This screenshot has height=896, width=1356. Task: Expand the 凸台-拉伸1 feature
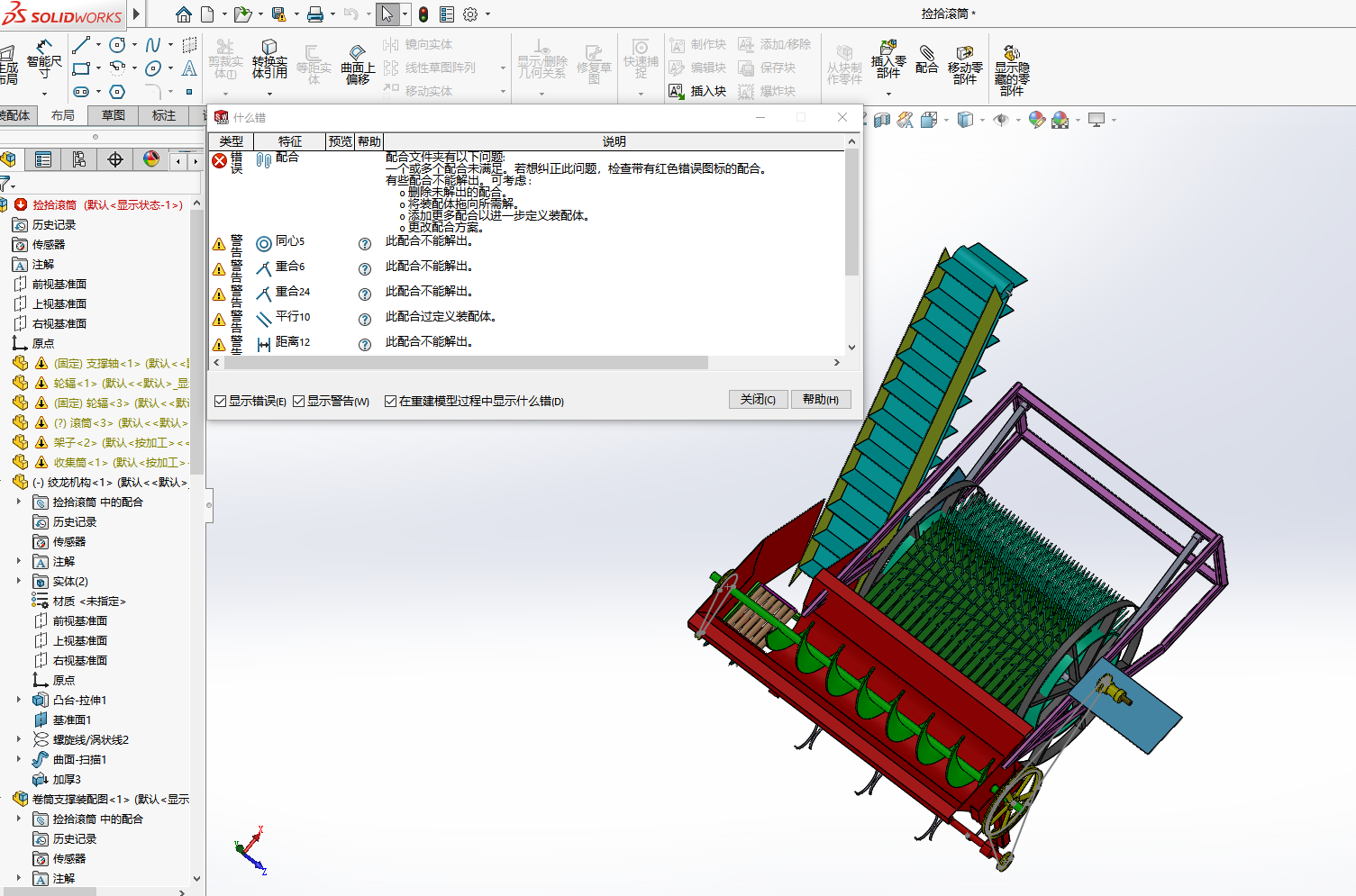[x=19, y=700]
